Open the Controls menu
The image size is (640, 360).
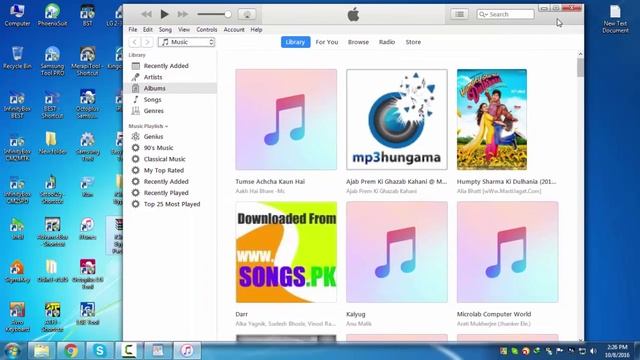(207, 30)
